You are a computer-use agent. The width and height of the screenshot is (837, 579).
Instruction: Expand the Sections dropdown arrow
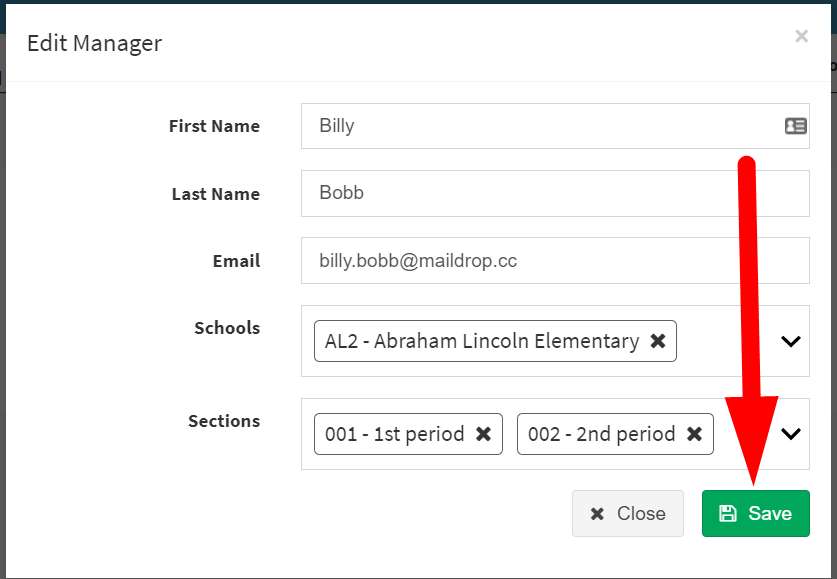point(791,434)
